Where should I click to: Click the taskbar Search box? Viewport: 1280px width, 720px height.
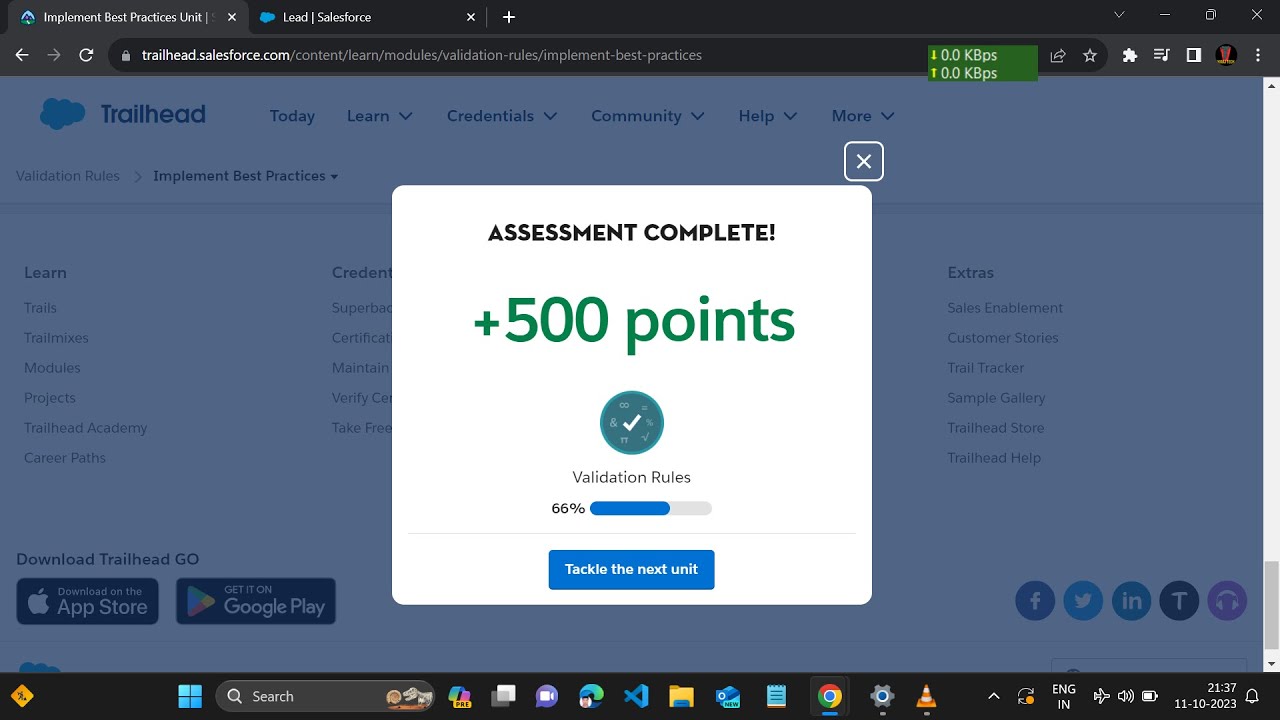click(327, 696)
